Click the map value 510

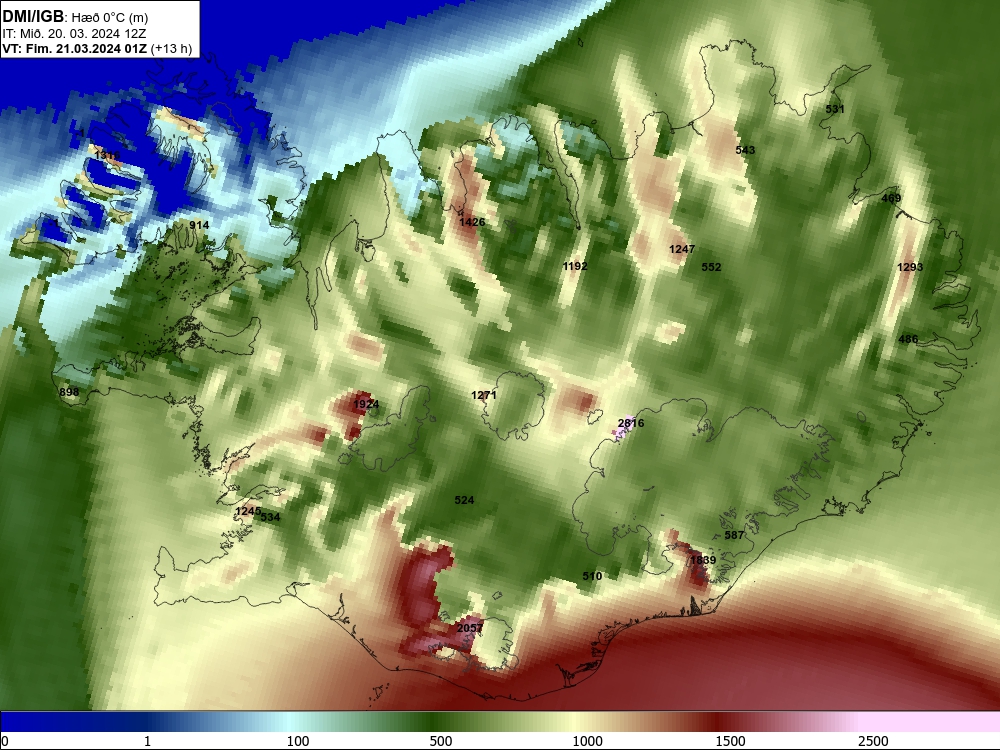[x=592, y=576]
